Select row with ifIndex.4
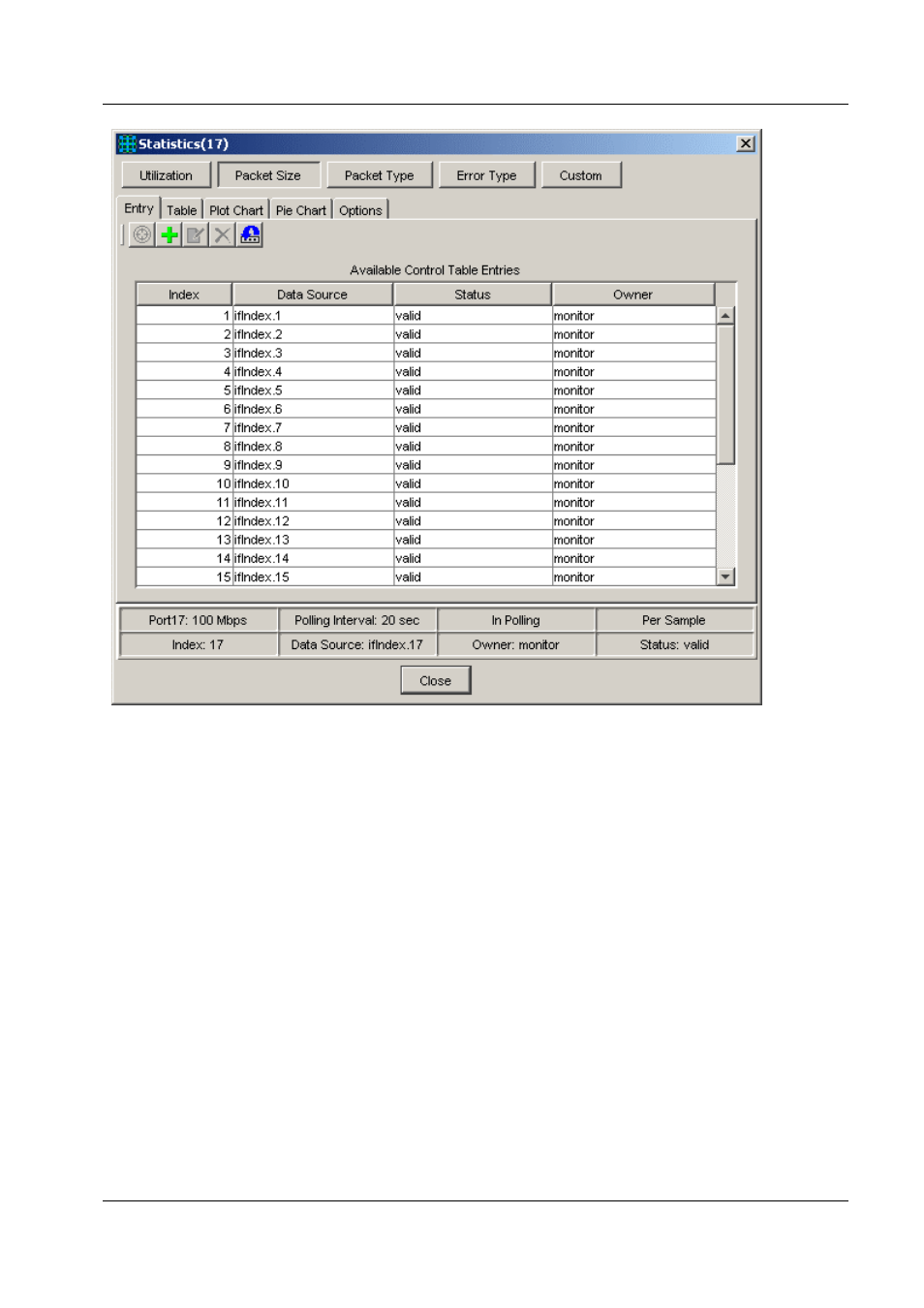924x1308 pixels. pos(426,372)
